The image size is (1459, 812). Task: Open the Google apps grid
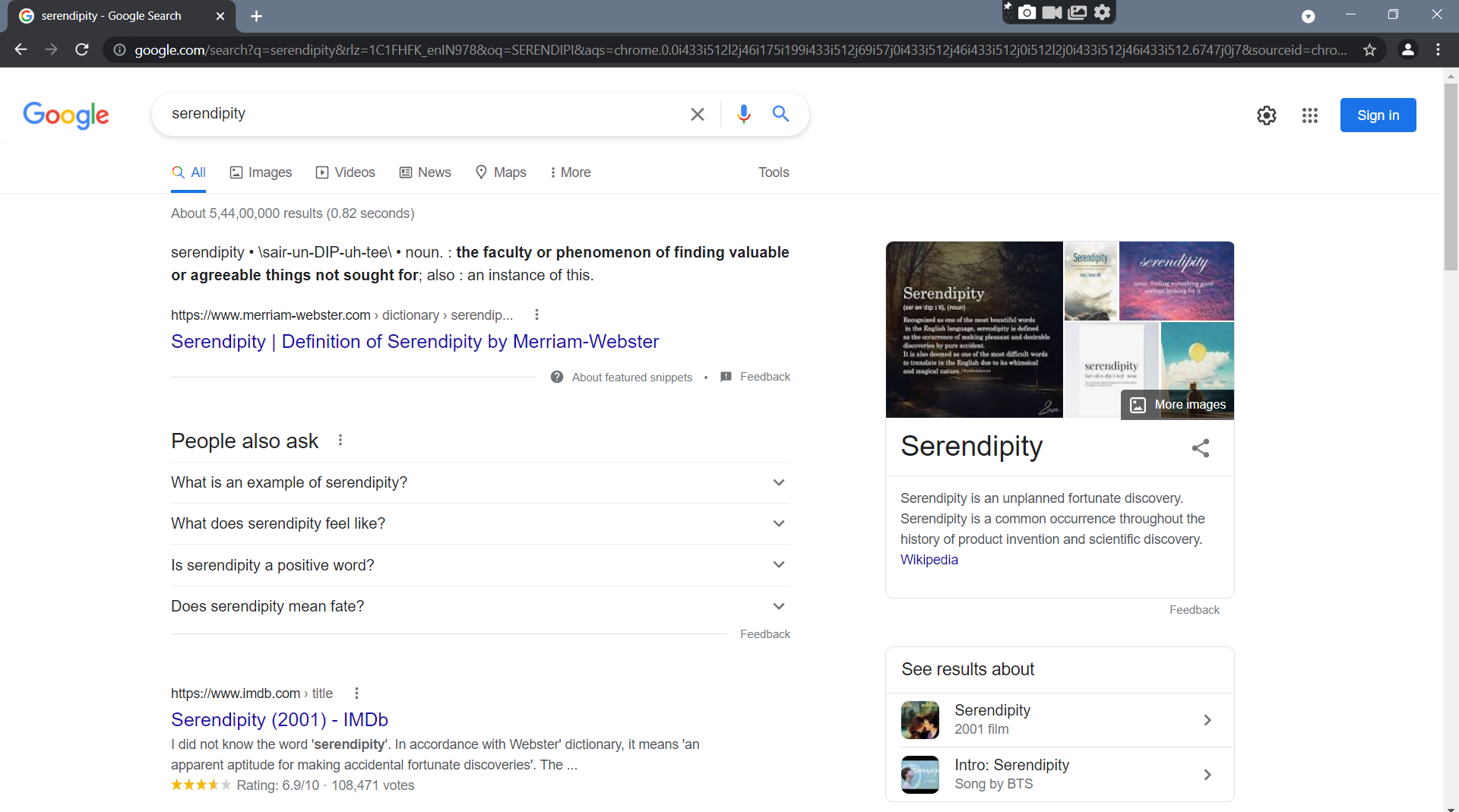(1309, 115)
